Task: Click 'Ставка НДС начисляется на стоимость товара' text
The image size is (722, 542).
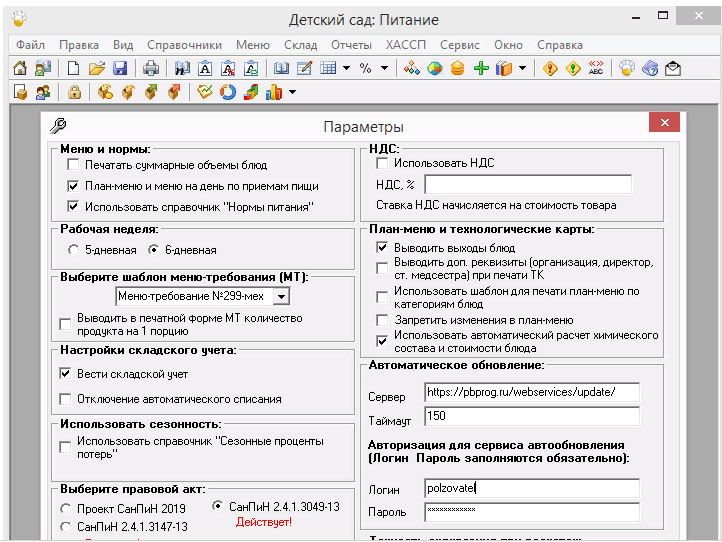Action: coord(496,205)
